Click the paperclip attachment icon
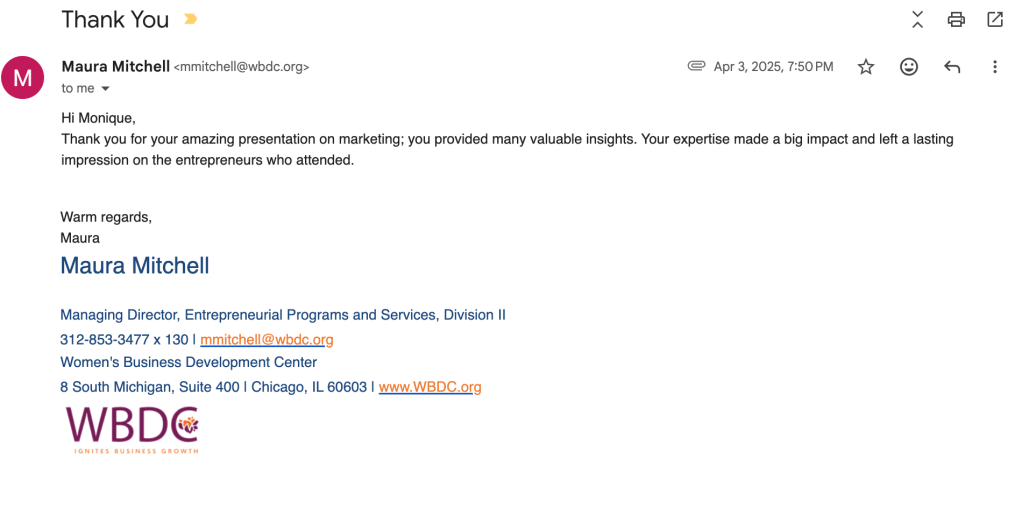The width and height of the screenshot is (1022, 515). click(x=696, y=66)
